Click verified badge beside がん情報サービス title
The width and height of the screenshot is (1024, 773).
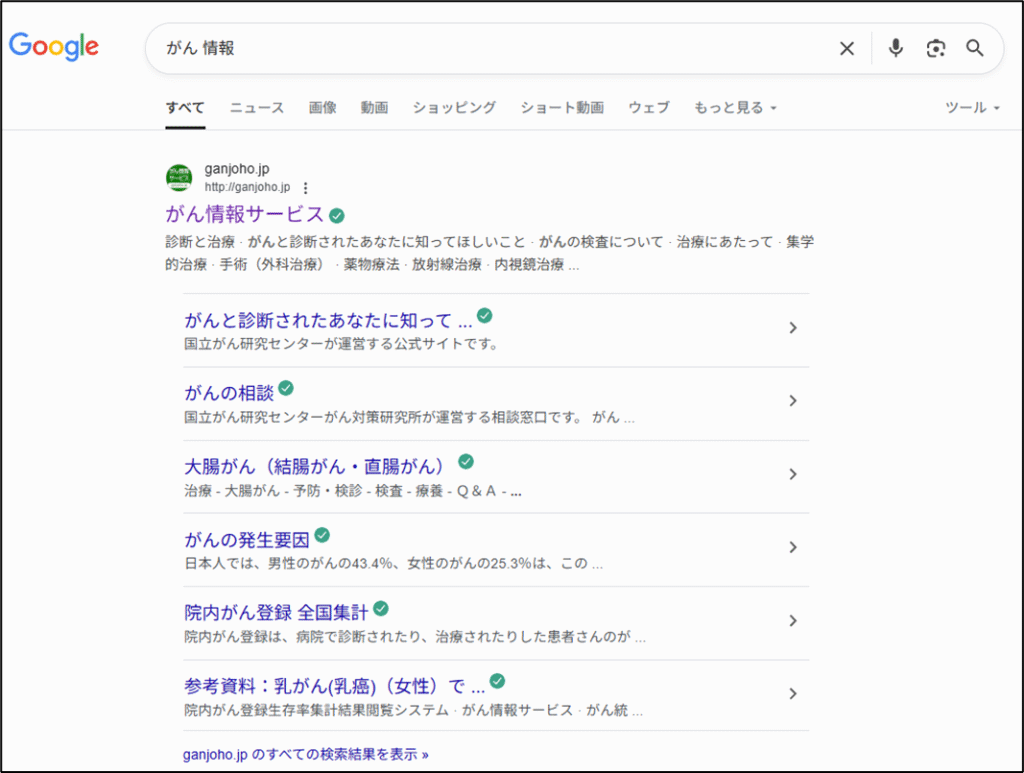pos(337,215)
